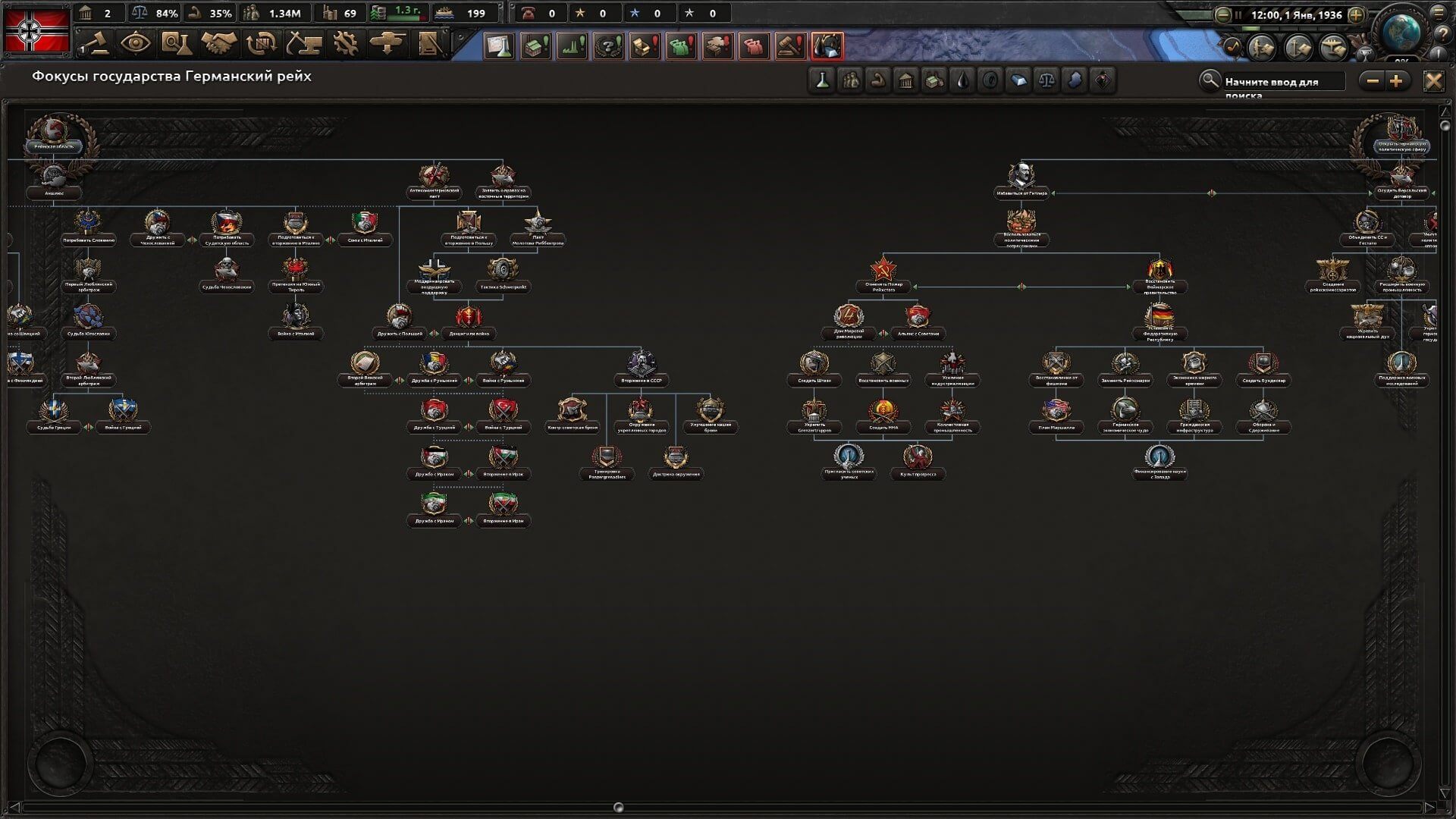
Task: Toggle the oil drop focus filter
Action: click(x=962, y=80)
